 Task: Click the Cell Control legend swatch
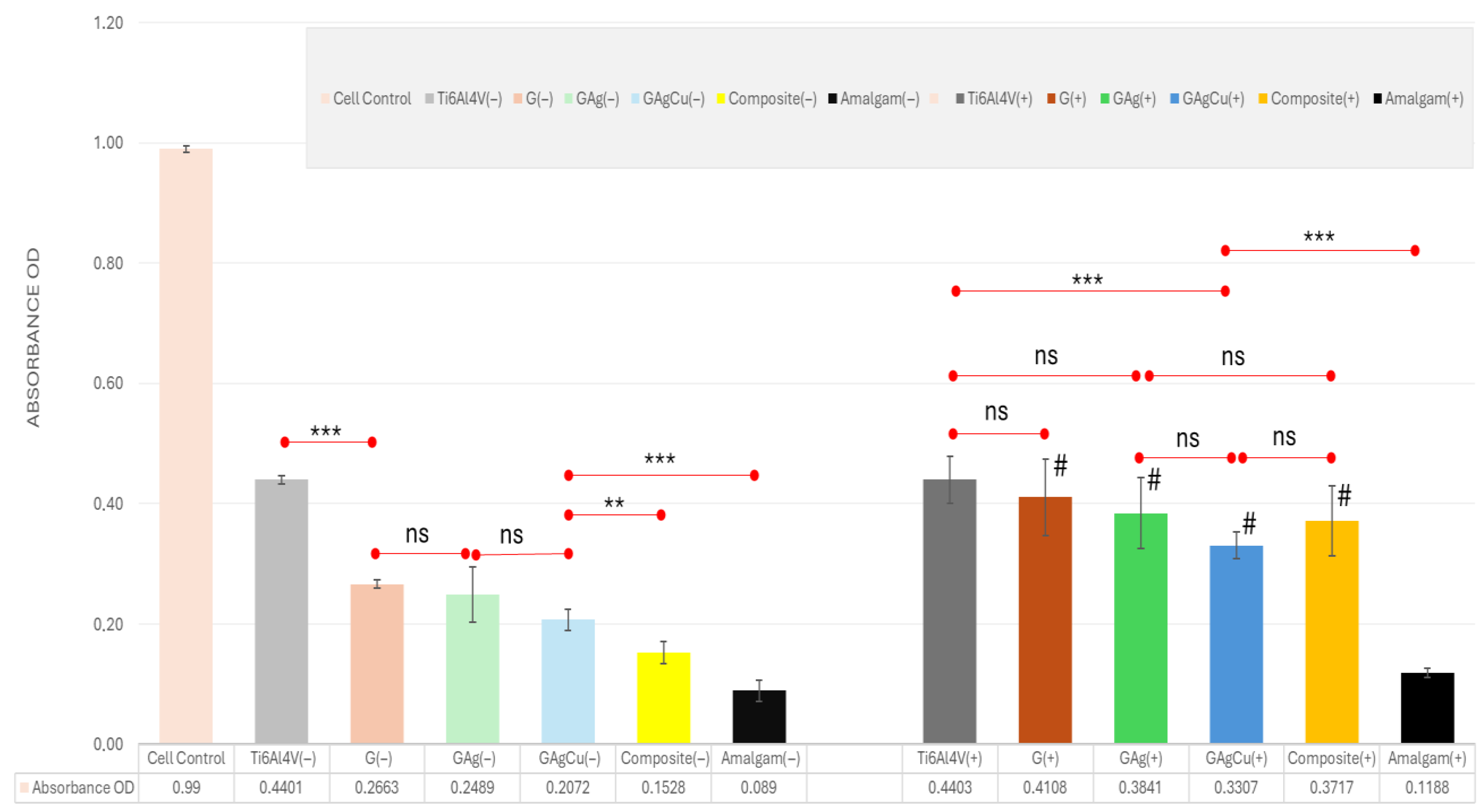(325, 99)
